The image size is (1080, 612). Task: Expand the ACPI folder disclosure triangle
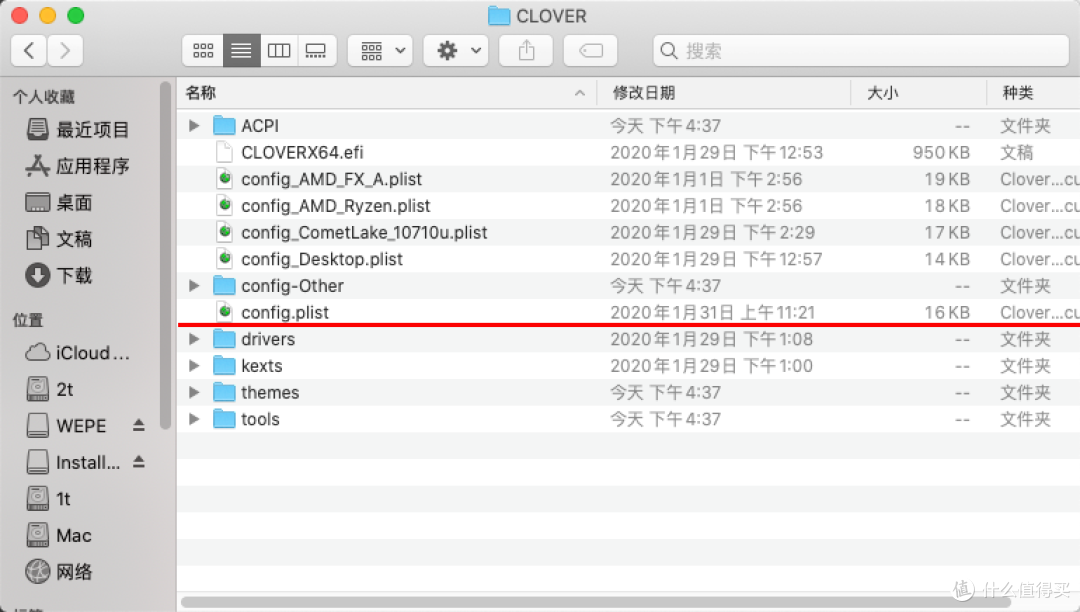(194, 126)
